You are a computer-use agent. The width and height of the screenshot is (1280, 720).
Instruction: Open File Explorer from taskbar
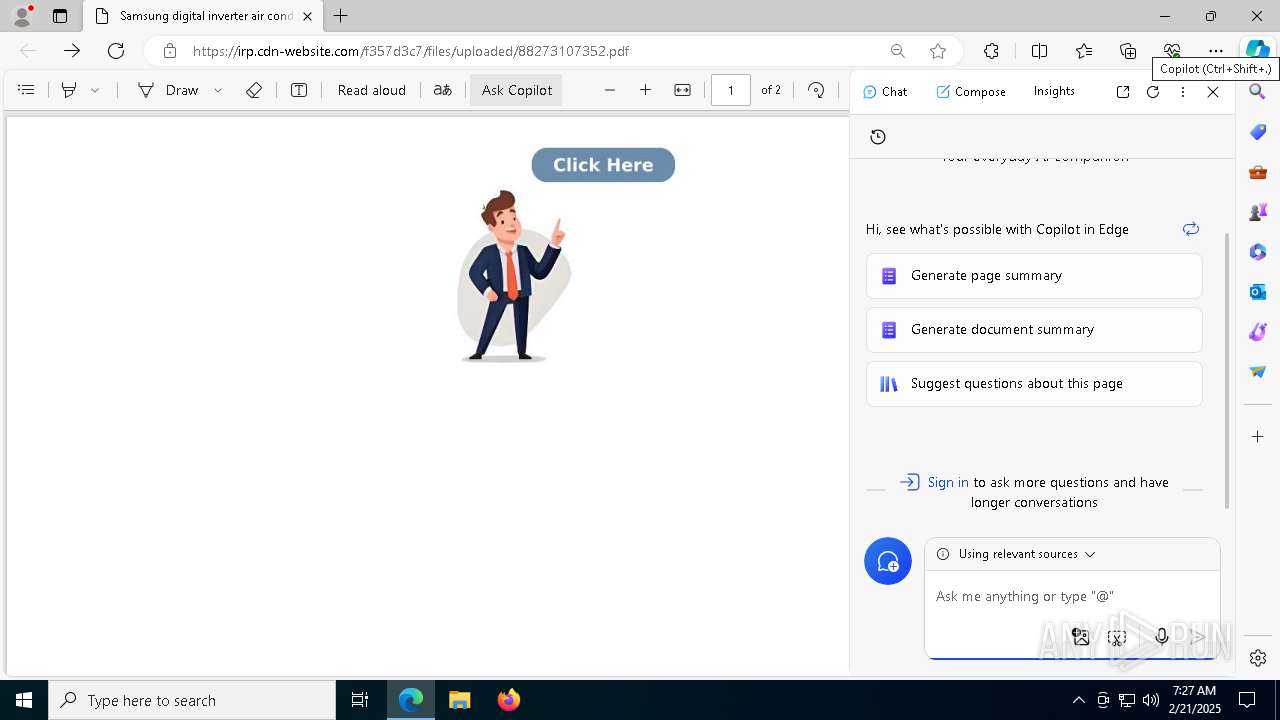point(460,700)
